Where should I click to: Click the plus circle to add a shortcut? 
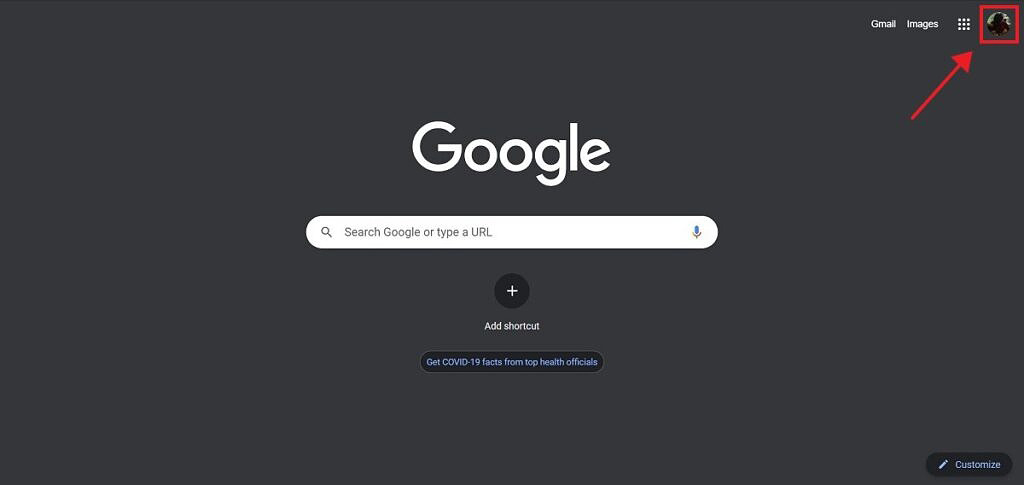(512, 290)
